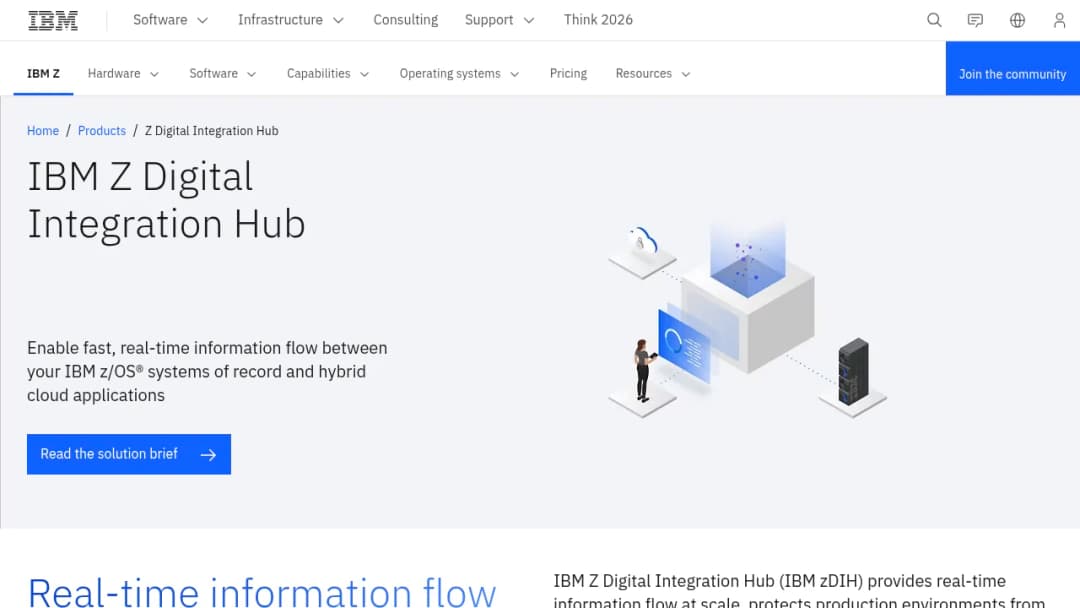Go to Home breadcrumb link
Screen dimensions: 1080x608
43,131
